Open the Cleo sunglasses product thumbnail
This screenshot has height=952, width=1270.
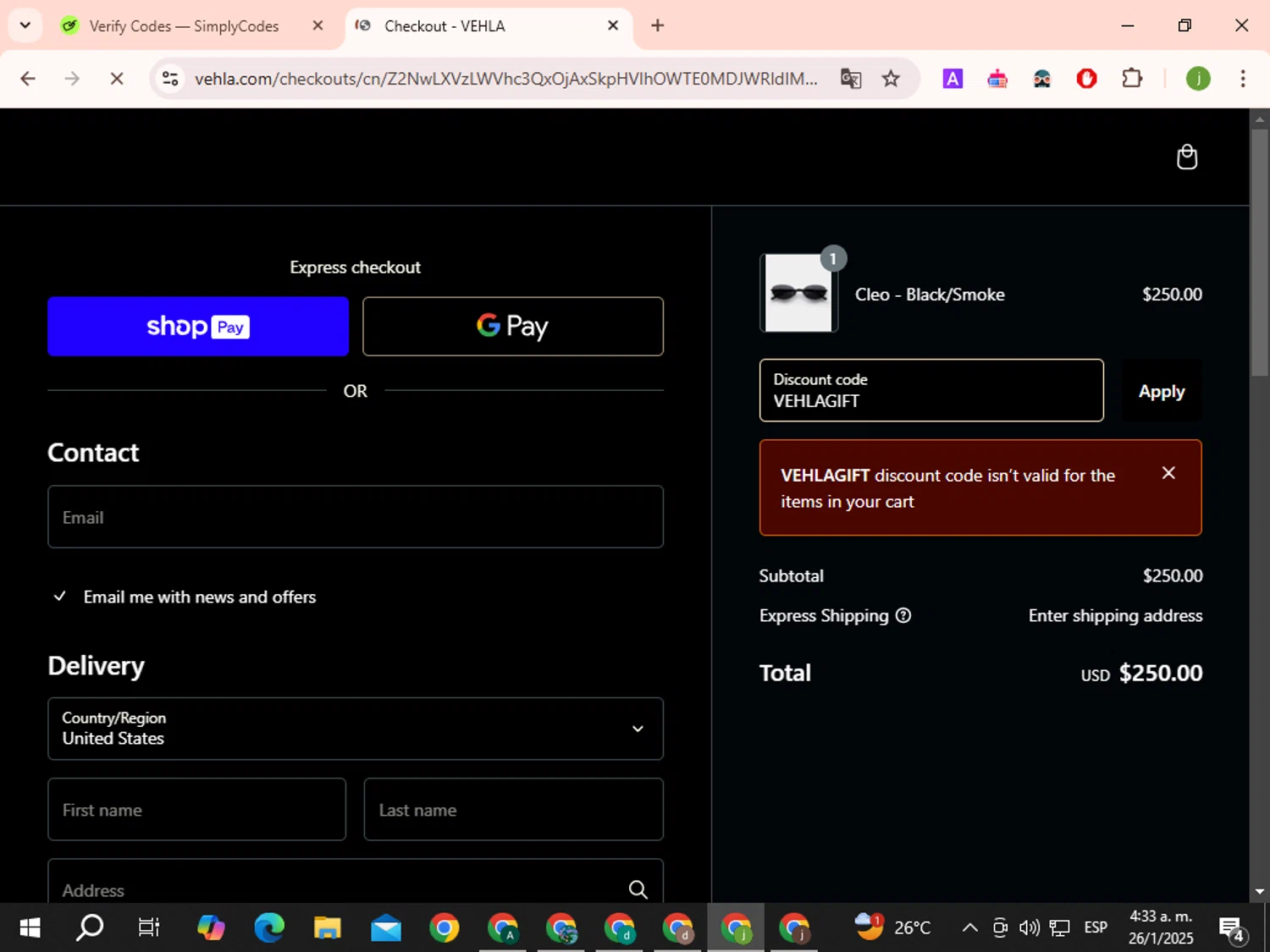[x=798, y=294]
